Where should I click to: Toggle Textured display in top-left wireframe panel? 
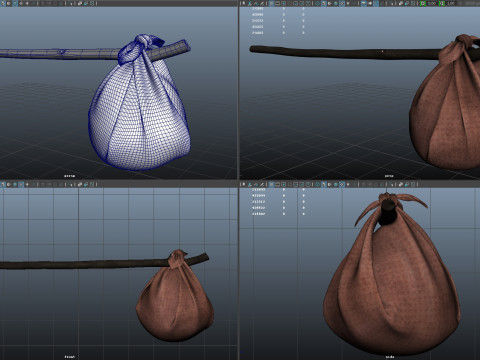point(21,3)
